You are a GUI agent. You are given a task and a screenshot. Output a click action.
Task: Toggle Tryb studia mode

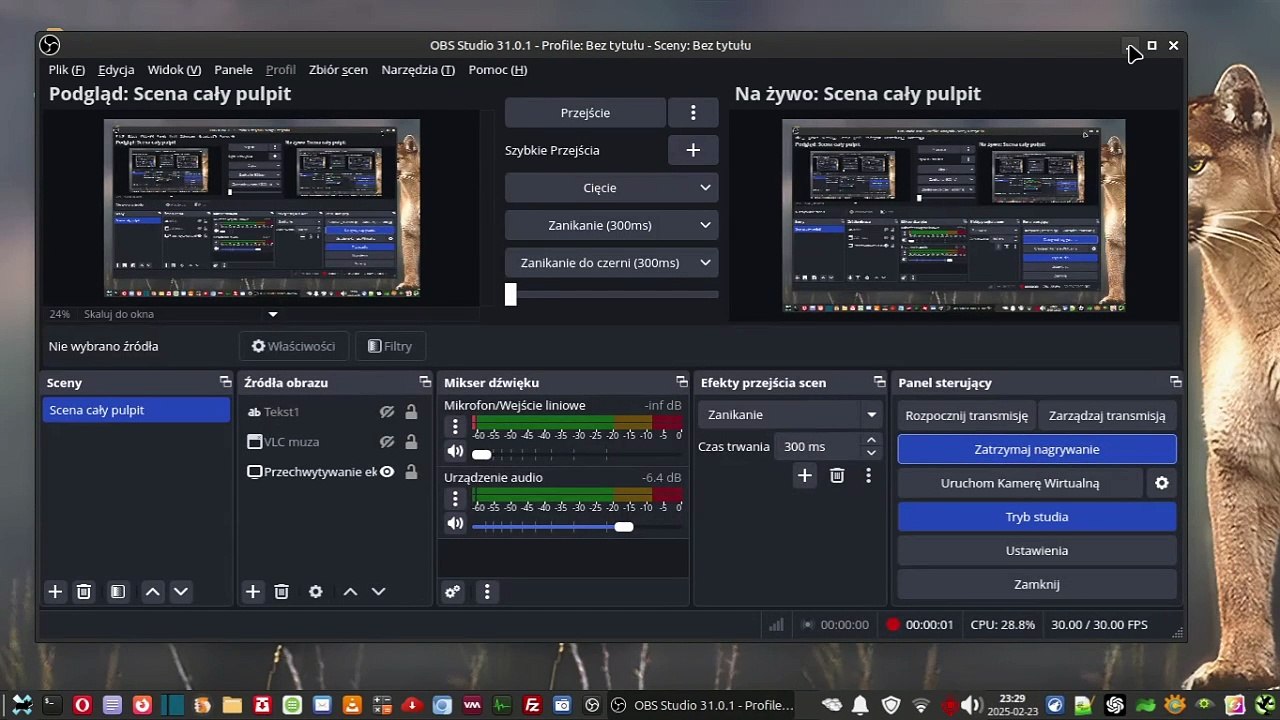pos(1037,517)
